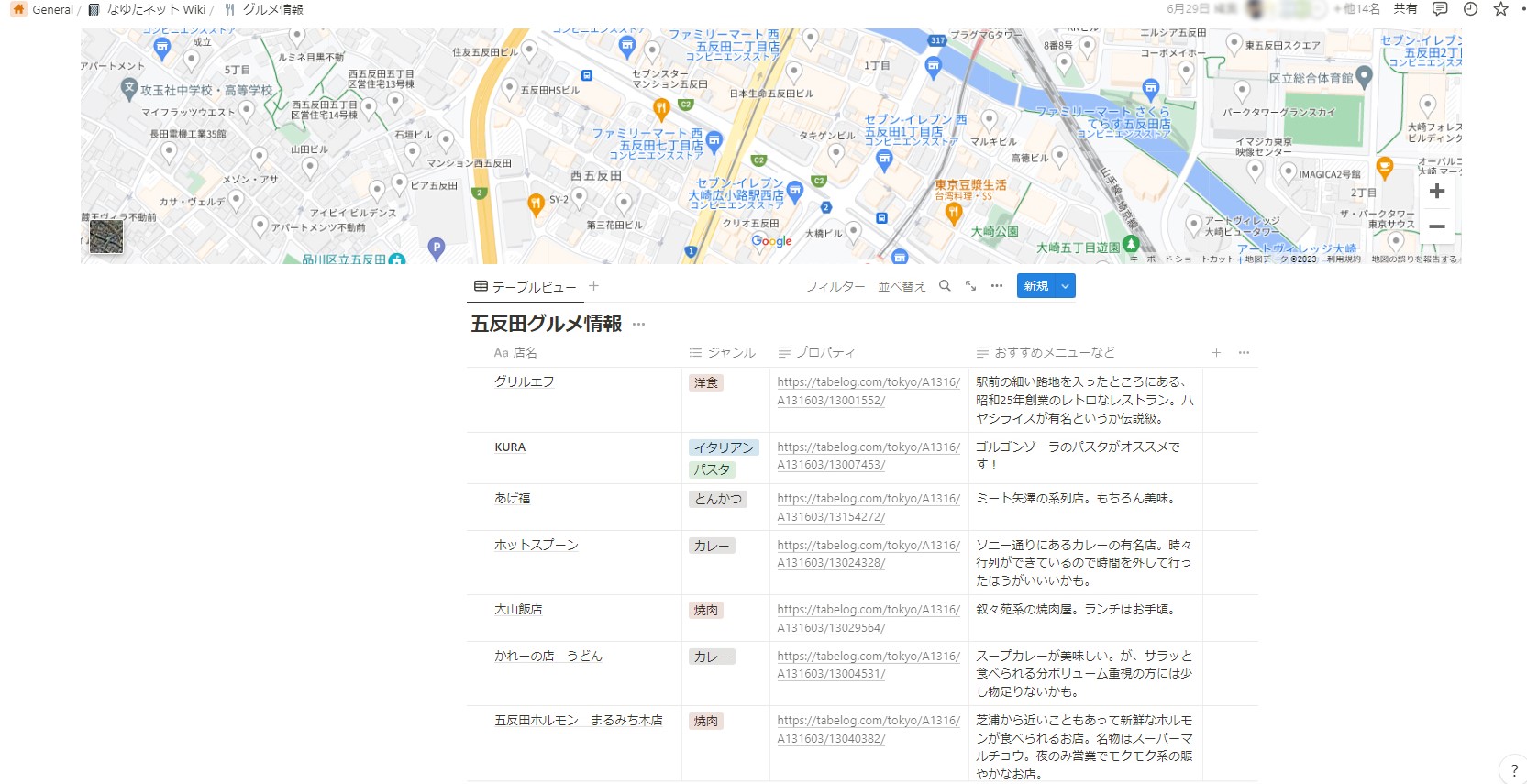This screenshot has height=784, width=1527.
Task: Click 攻玉社中学校・高等学校 school marker
Action: pos(129,89)
